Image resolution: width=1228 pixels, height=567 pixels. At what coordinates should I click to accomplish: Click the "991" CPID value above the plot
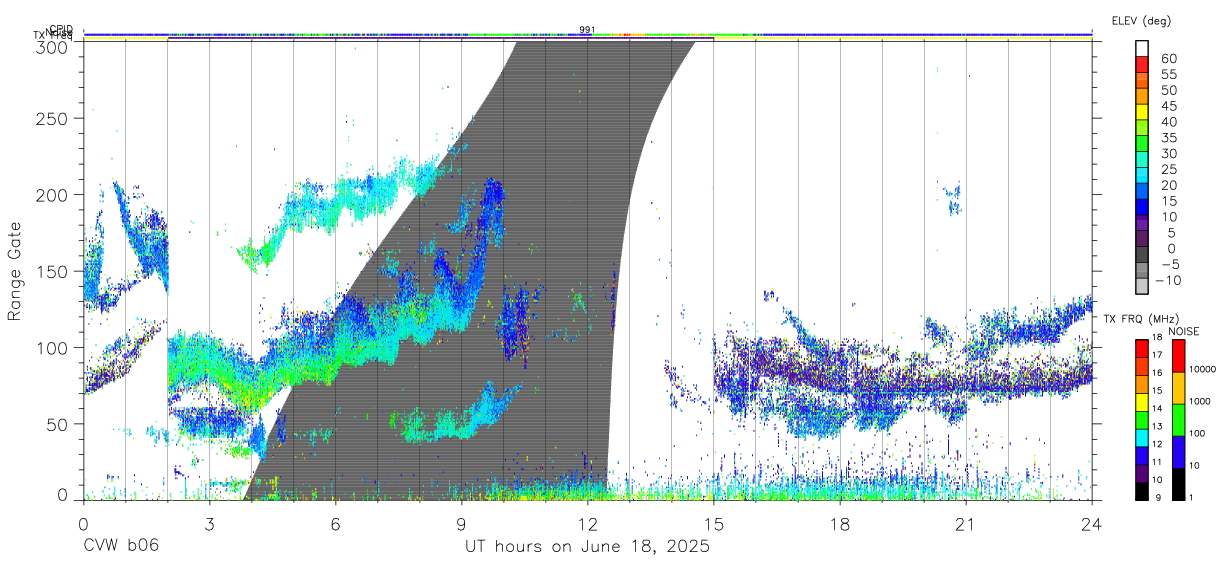(588, 30)
